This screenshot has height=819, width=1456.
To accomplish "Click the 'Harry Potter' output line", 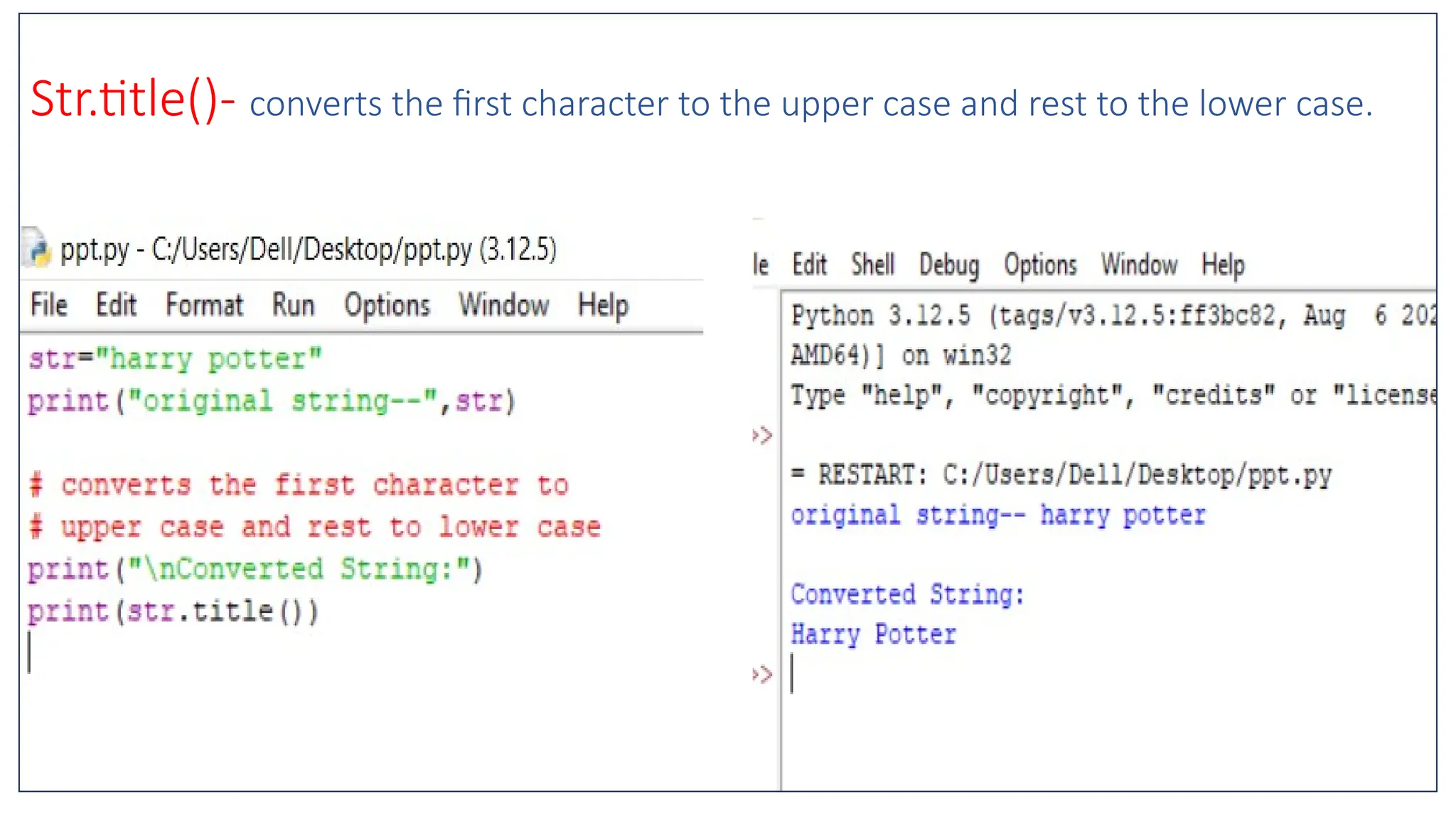I will tap(874, 634).
